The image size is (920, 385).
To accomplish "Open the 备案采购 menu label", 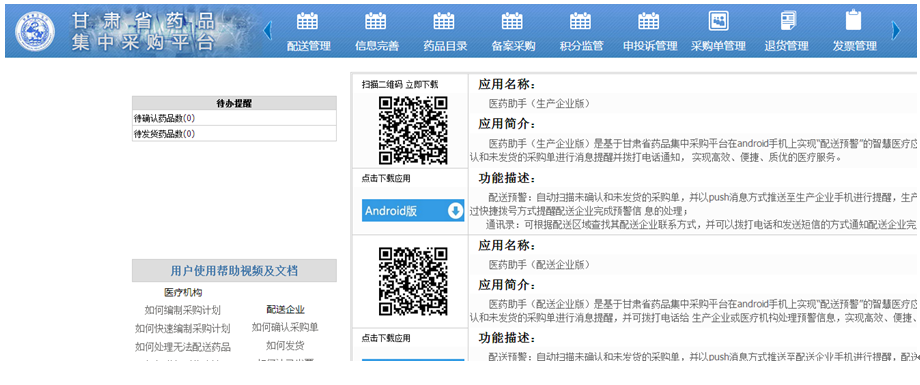I will (x=513, y=46).
